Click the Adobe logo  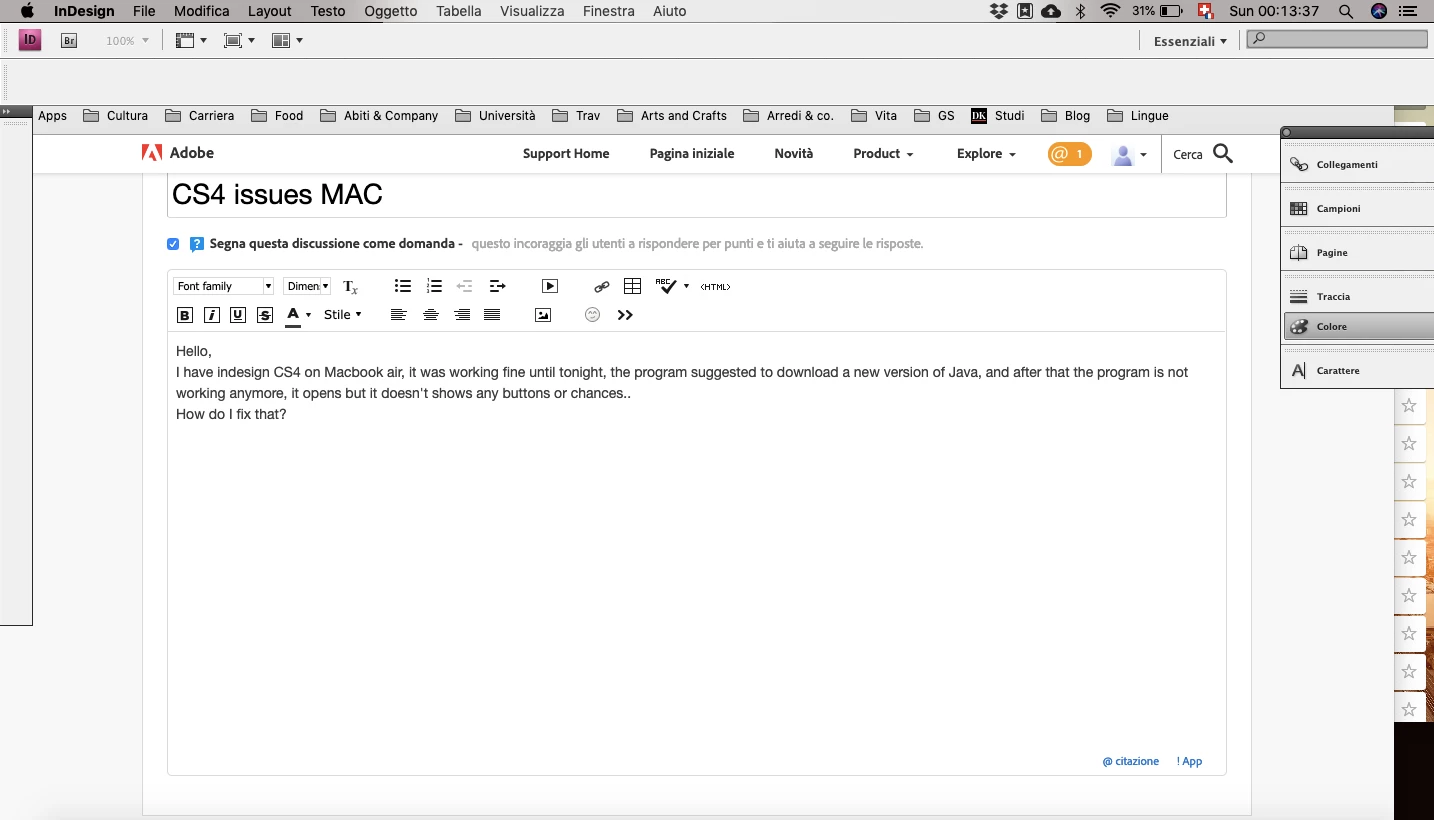(178, 153)
